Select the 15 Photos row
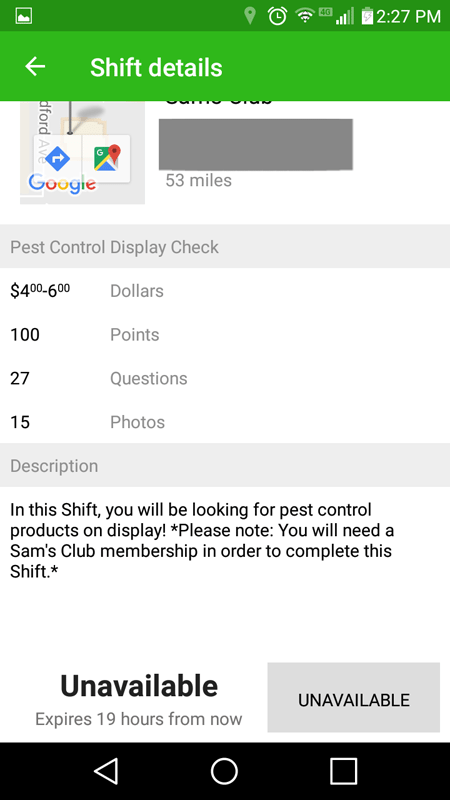 pos(225,422)
